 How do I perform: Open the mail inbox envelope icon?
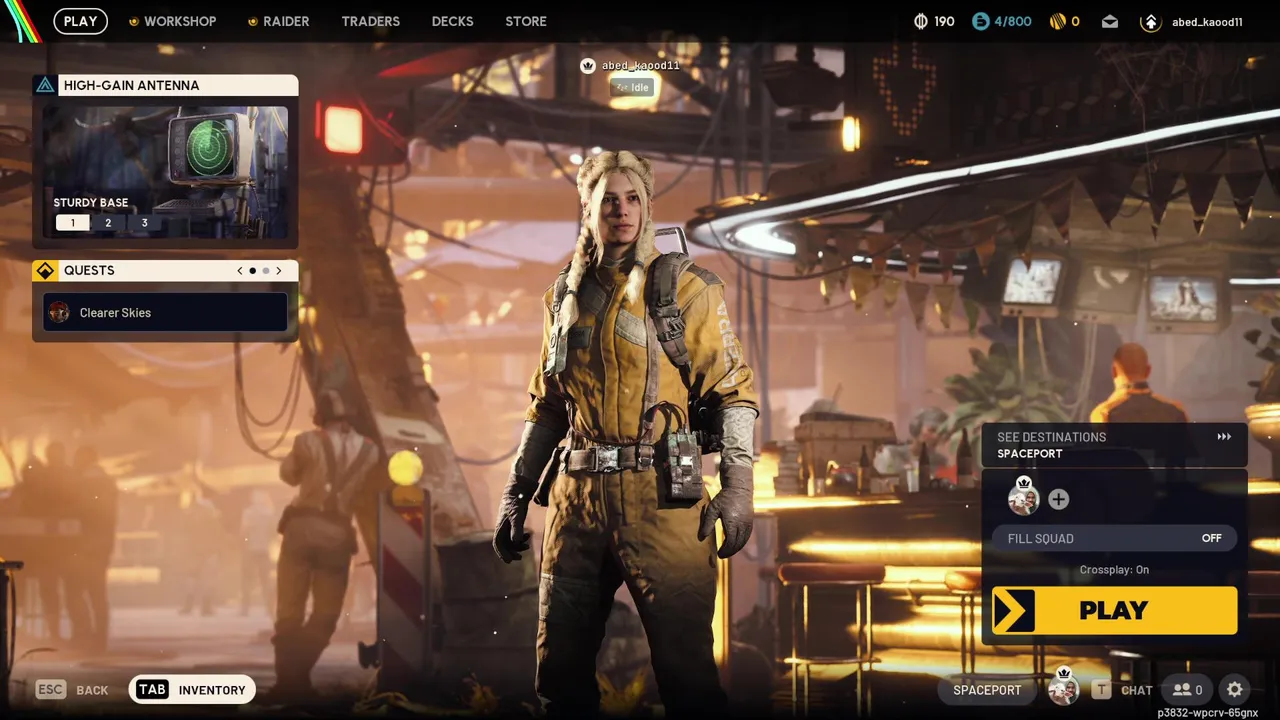pos(1110,21)
